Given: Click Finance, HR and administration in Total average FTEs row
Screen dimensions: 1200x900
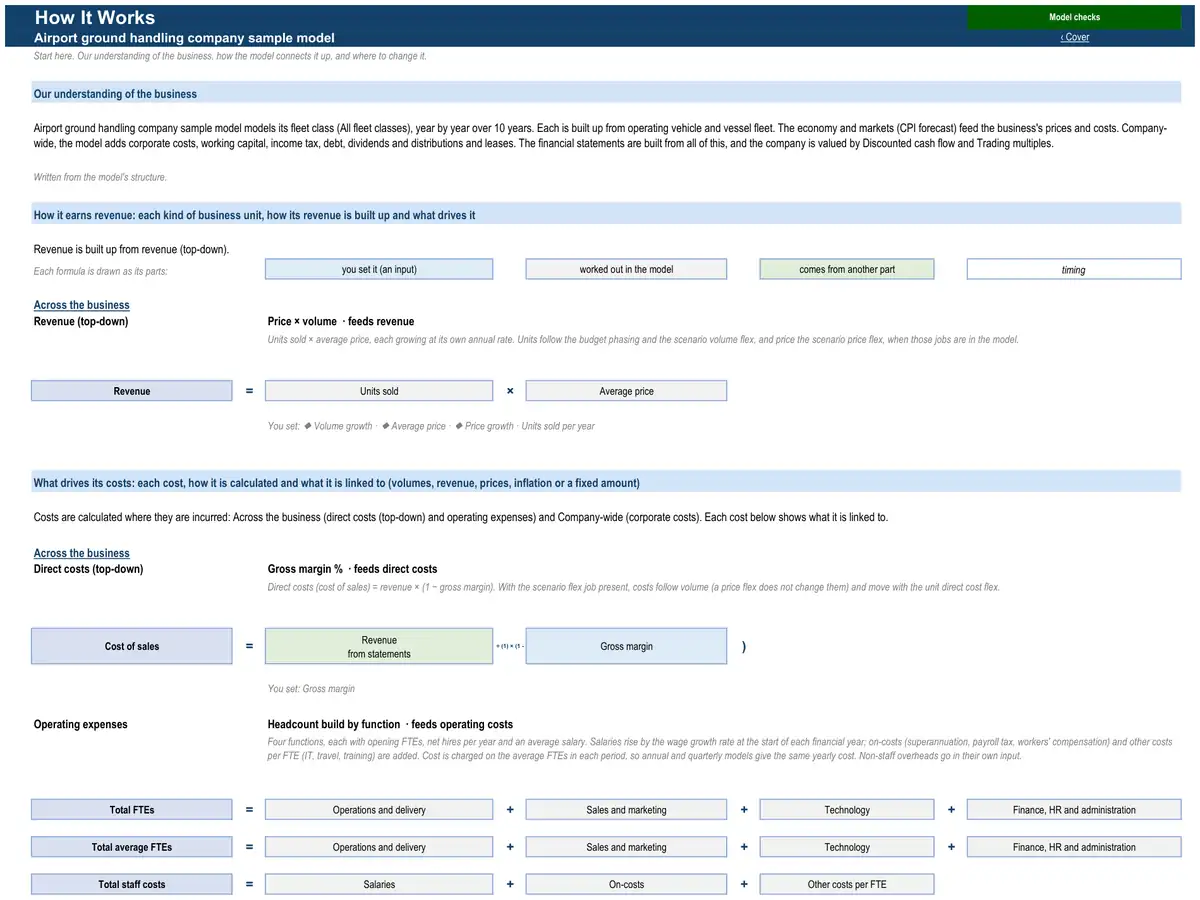Looking at the screenshot, I should point(1074,847).
